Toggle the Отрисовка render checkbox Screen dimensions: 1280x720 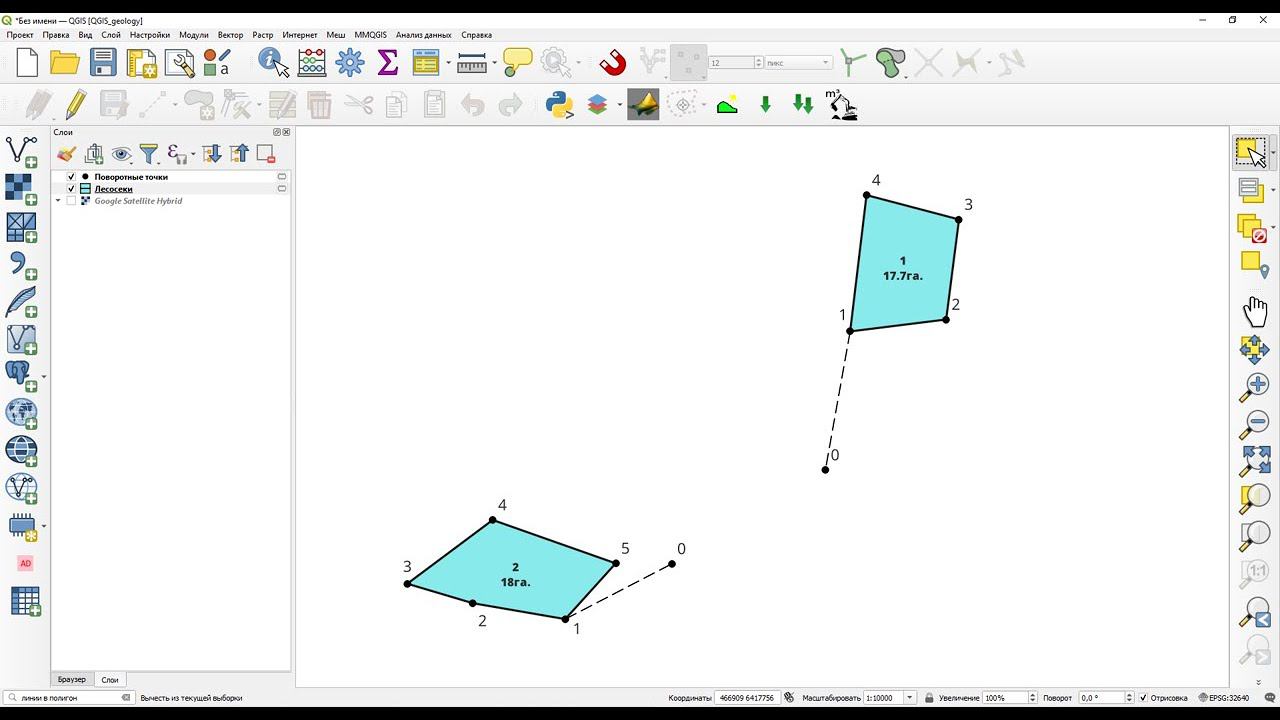[x=1144, y=698]
